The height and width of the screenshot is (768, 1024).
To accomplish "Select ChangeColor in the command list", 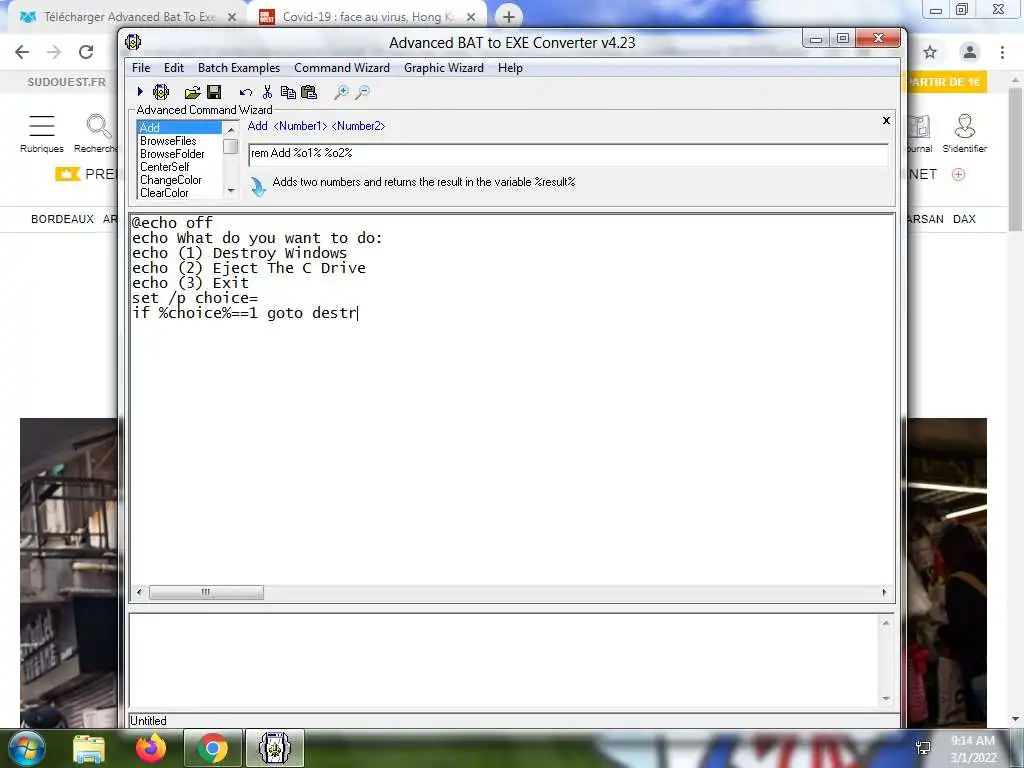I will pyautogui.click(x=180, y=180).
